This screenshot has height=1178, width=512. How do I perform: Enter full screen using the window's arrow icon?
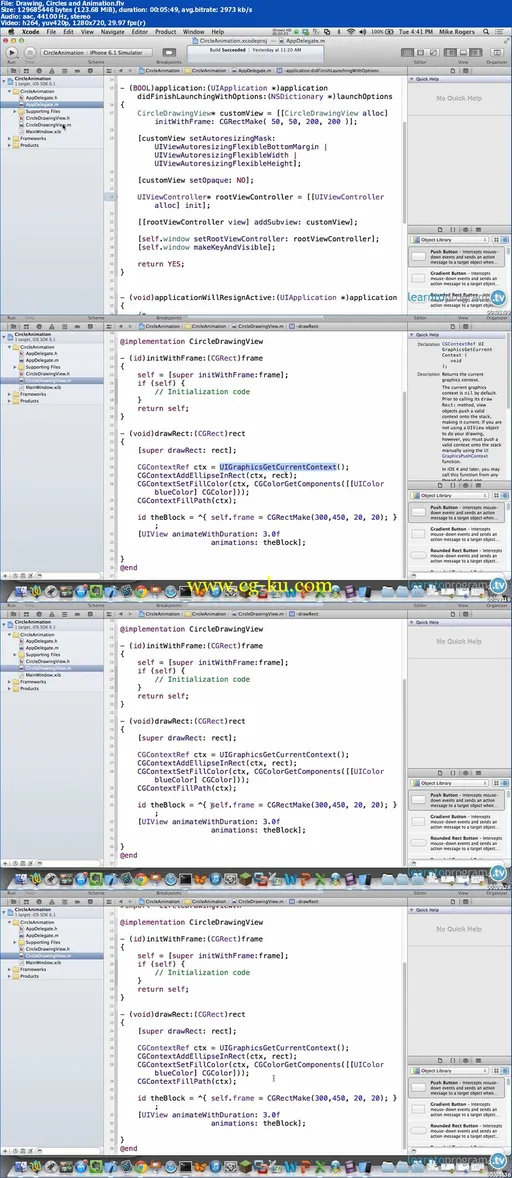[x=507, y=41]
